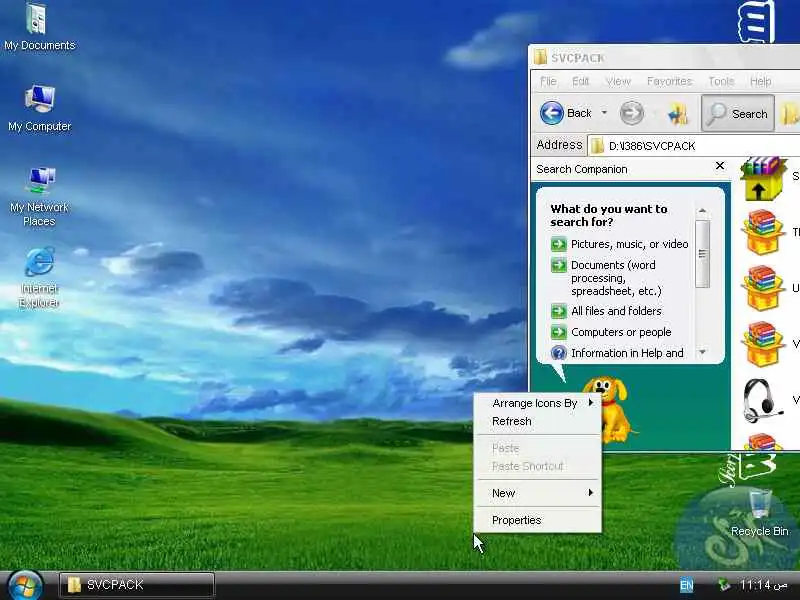Screen dimensions: 800x600
Task: Click Search Companion scroll up arrow
Action: point(703,211)
